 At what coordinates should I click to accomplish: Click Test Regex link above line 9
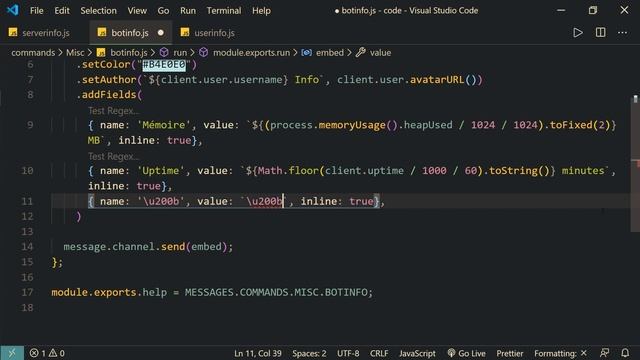click(113, 111)
